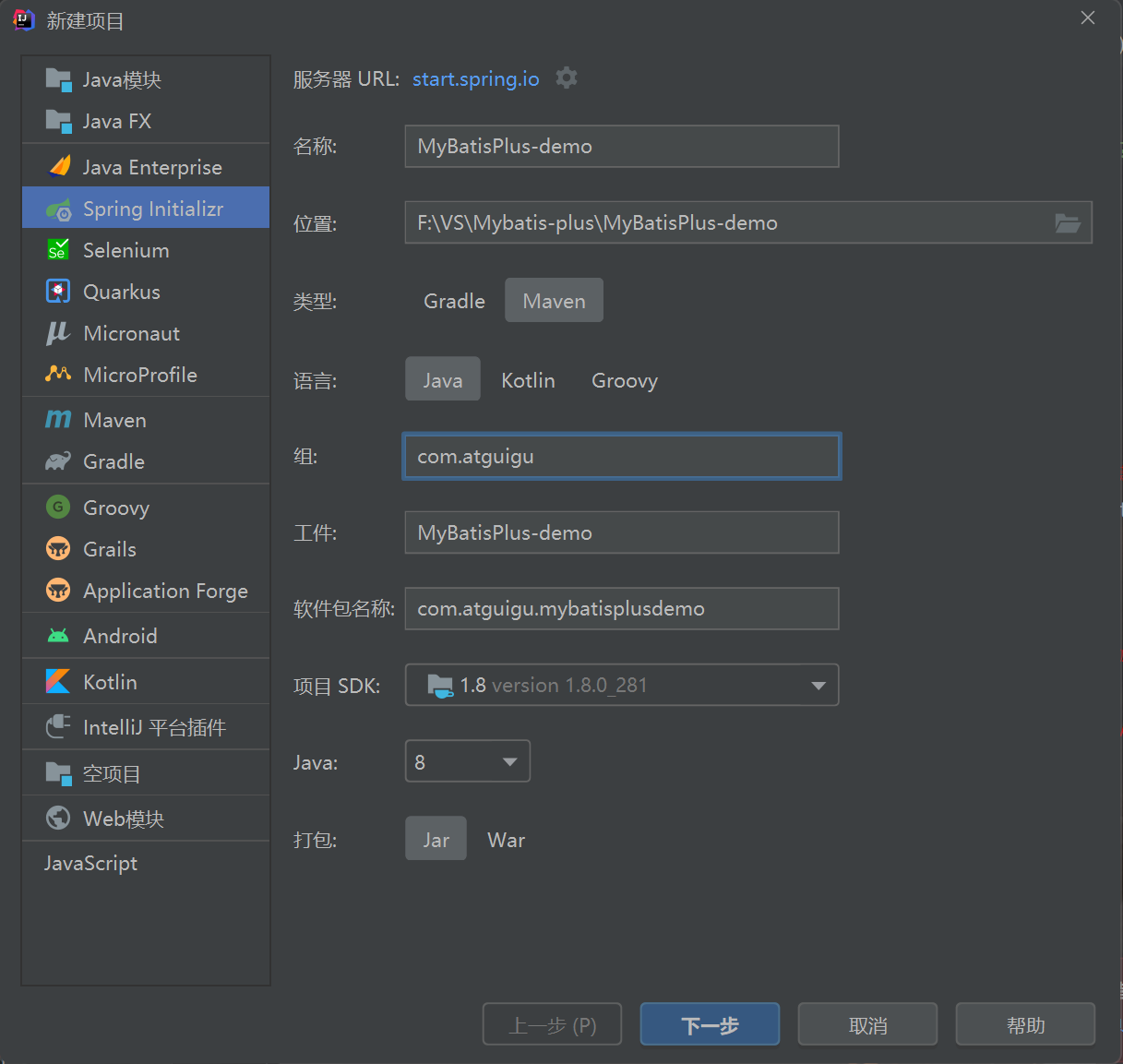Screen dimensions: 1123x1064
Task: Choose Kotlin as the language
Action: tap(528, 380)
